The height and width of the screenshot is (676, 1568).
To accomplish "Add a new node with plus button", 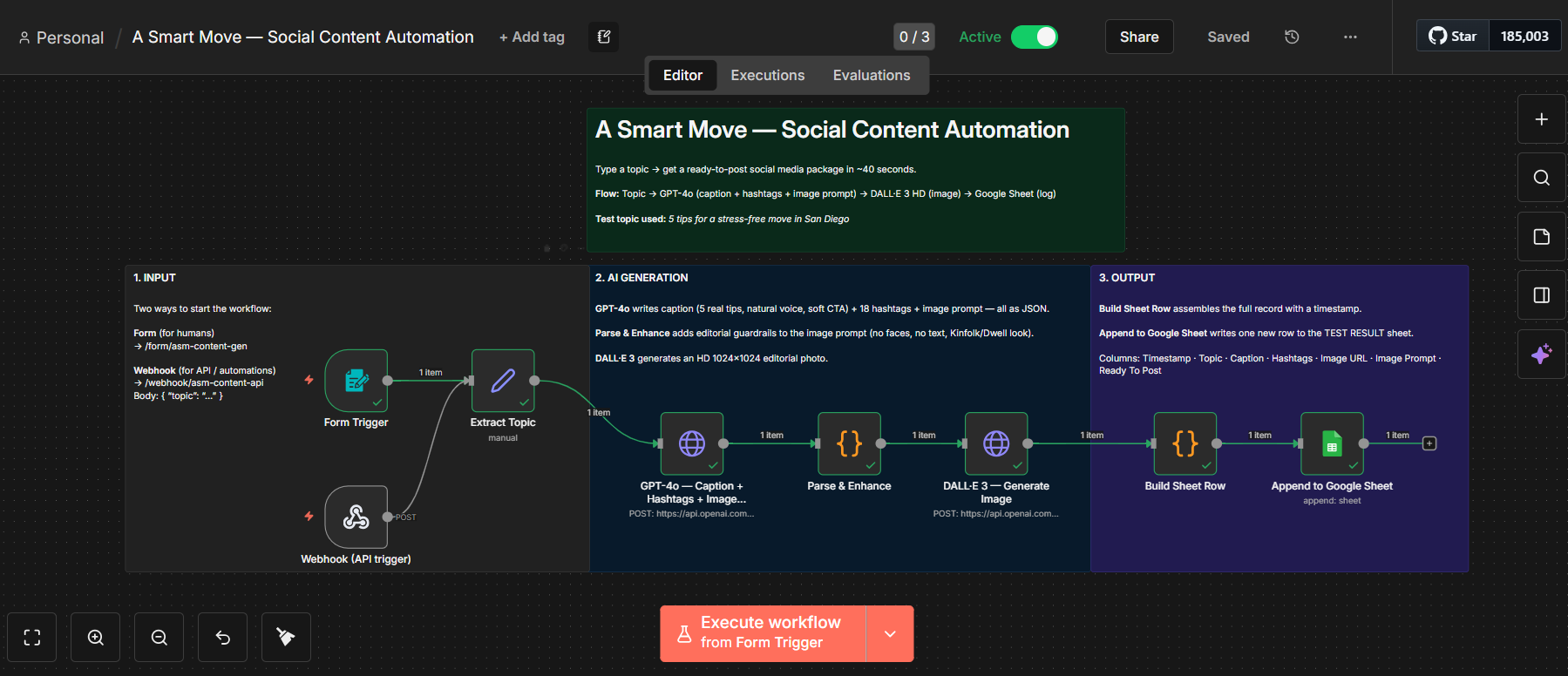I will [1541, 119].
